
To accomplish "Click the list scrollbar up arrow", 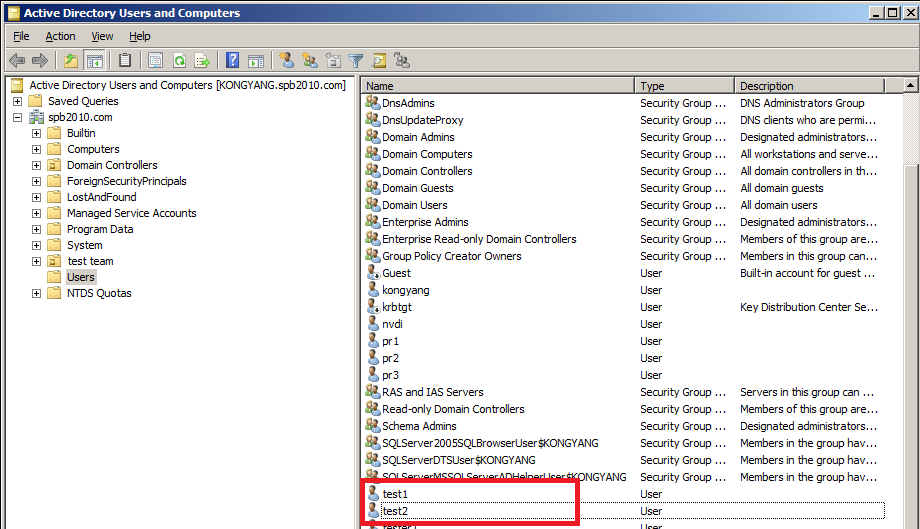I will [x=911, y=85].
